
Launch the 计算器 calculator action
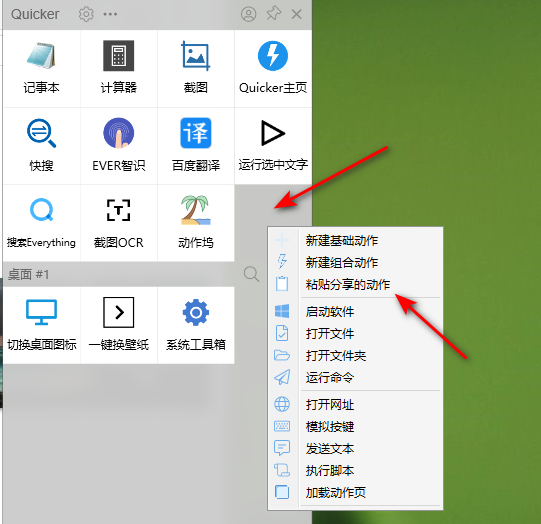pos(119,68)
